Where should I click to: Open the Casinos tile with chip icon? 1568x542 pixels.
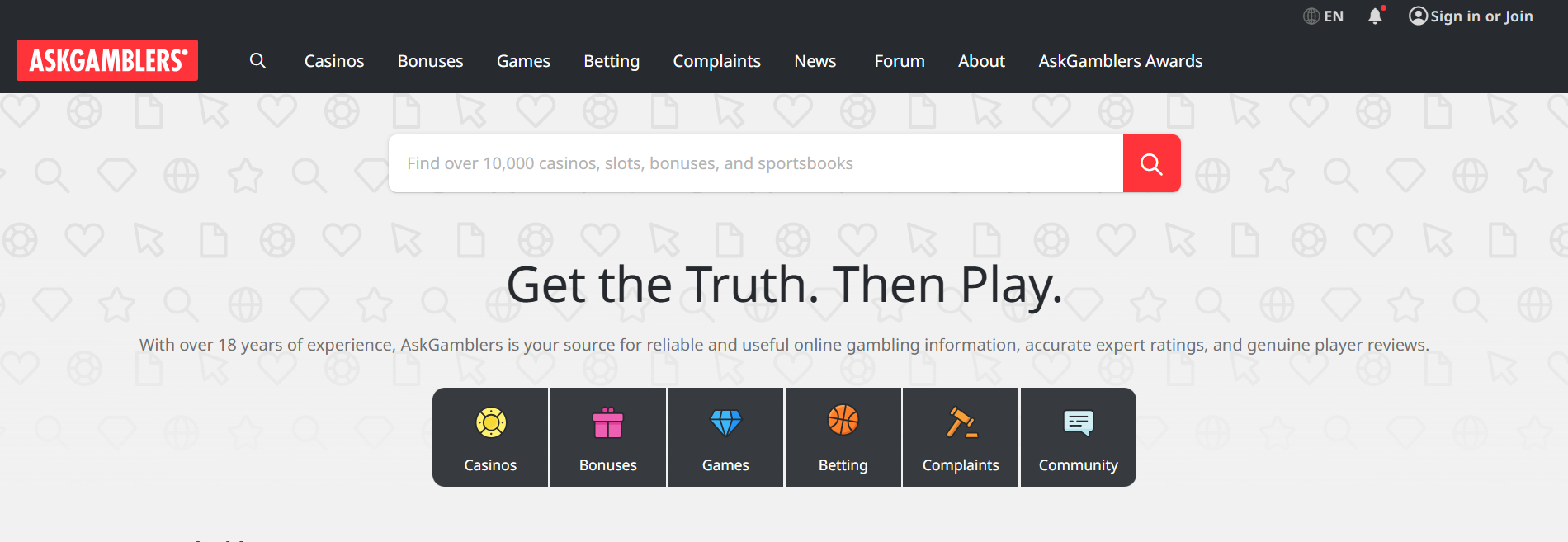pos(490,437)
